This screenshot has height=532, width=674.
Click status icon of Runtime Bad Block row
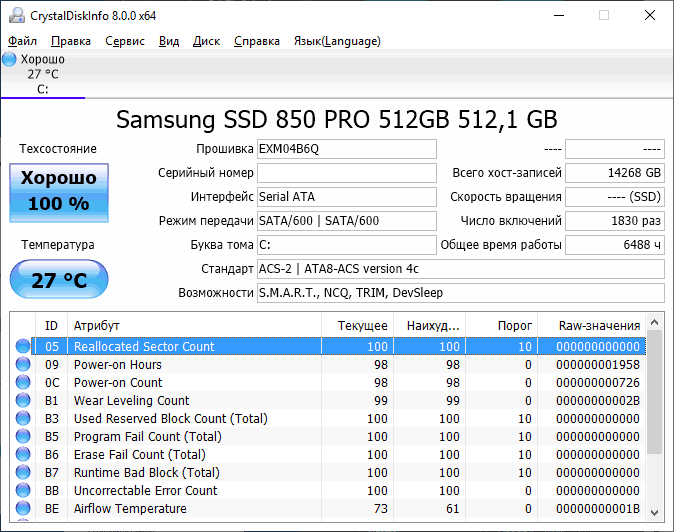tap(23, 473)
